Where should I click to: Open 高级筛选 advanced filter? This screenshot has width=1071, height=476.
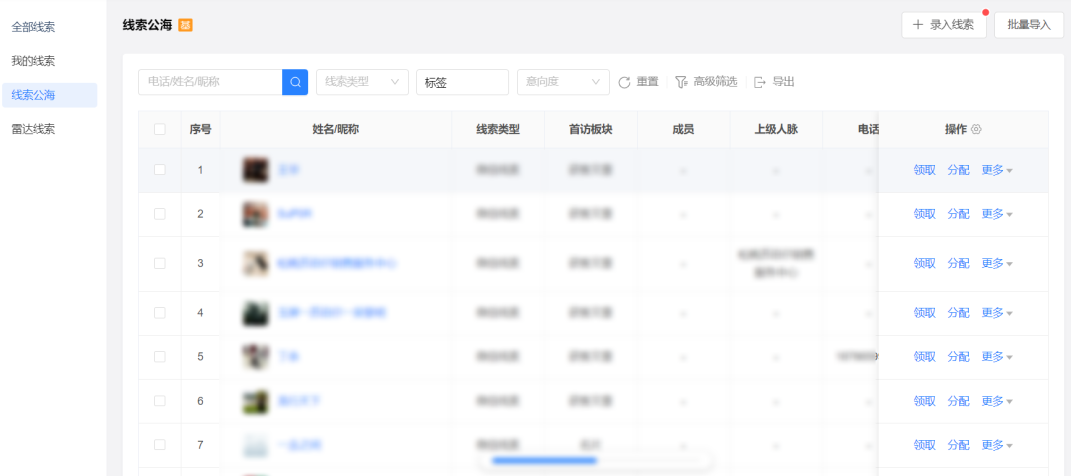click(x=706, y=82)
